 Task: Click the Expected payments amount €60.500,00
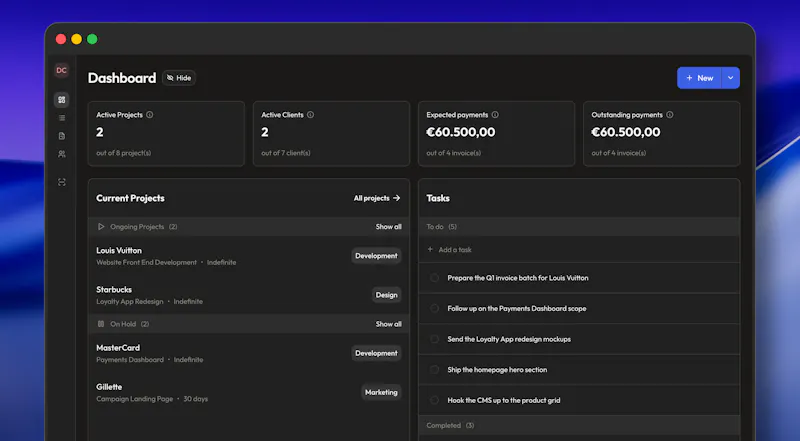461,132
